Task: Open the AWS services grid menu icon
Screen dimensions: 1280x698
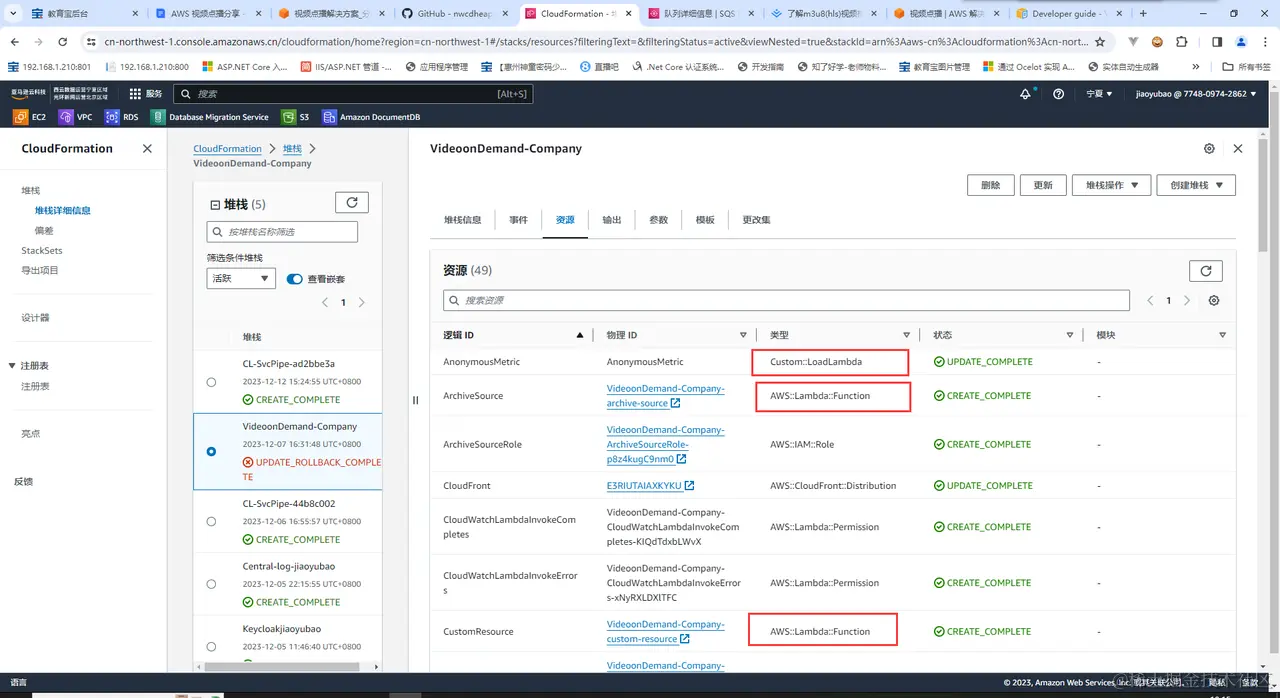Action: click(135, 93)
